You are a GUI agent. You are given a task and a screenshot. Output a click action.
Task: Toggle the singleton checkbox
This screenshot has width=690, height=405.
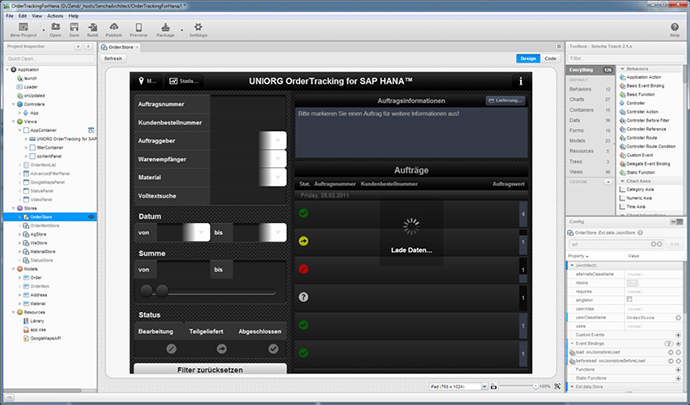point(629,299)
